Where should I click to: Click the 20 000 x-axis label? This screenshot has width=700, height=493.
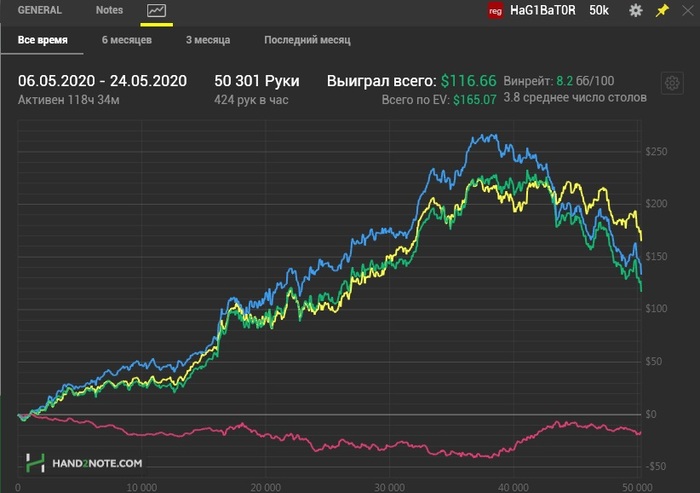click(x=266, y=487)
